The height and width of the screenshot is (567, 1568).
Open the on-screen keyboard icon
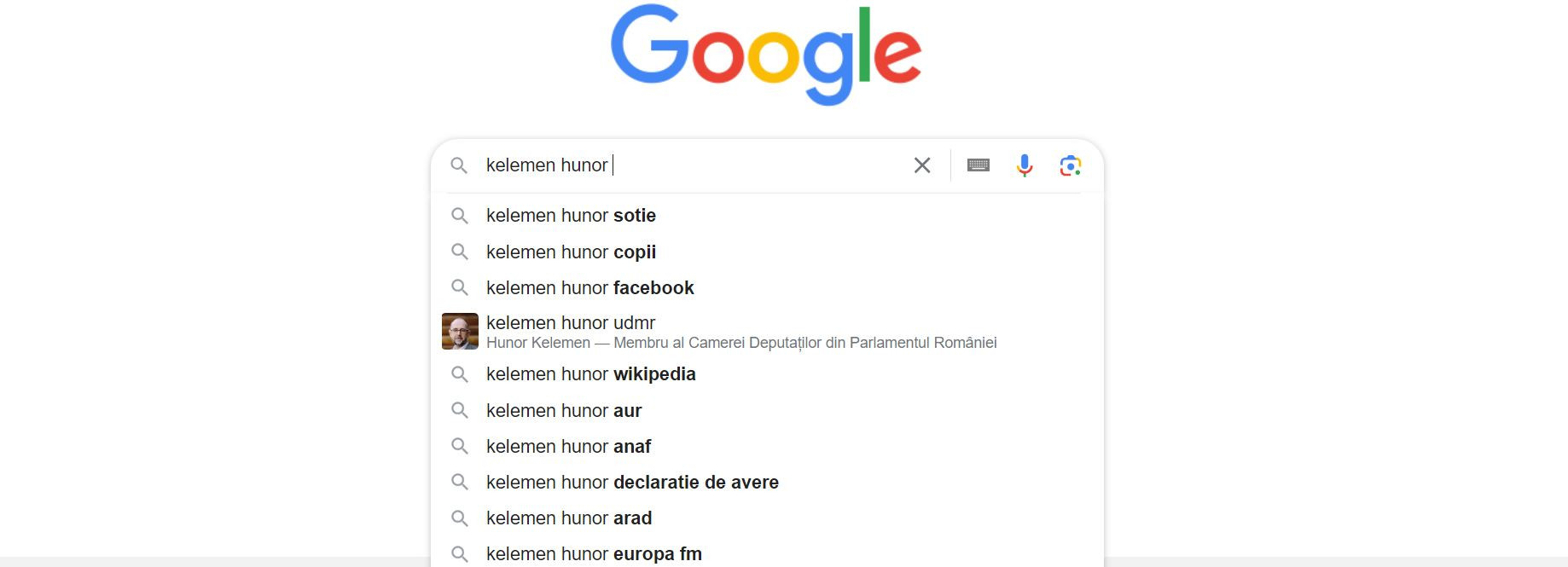point(979,165)
